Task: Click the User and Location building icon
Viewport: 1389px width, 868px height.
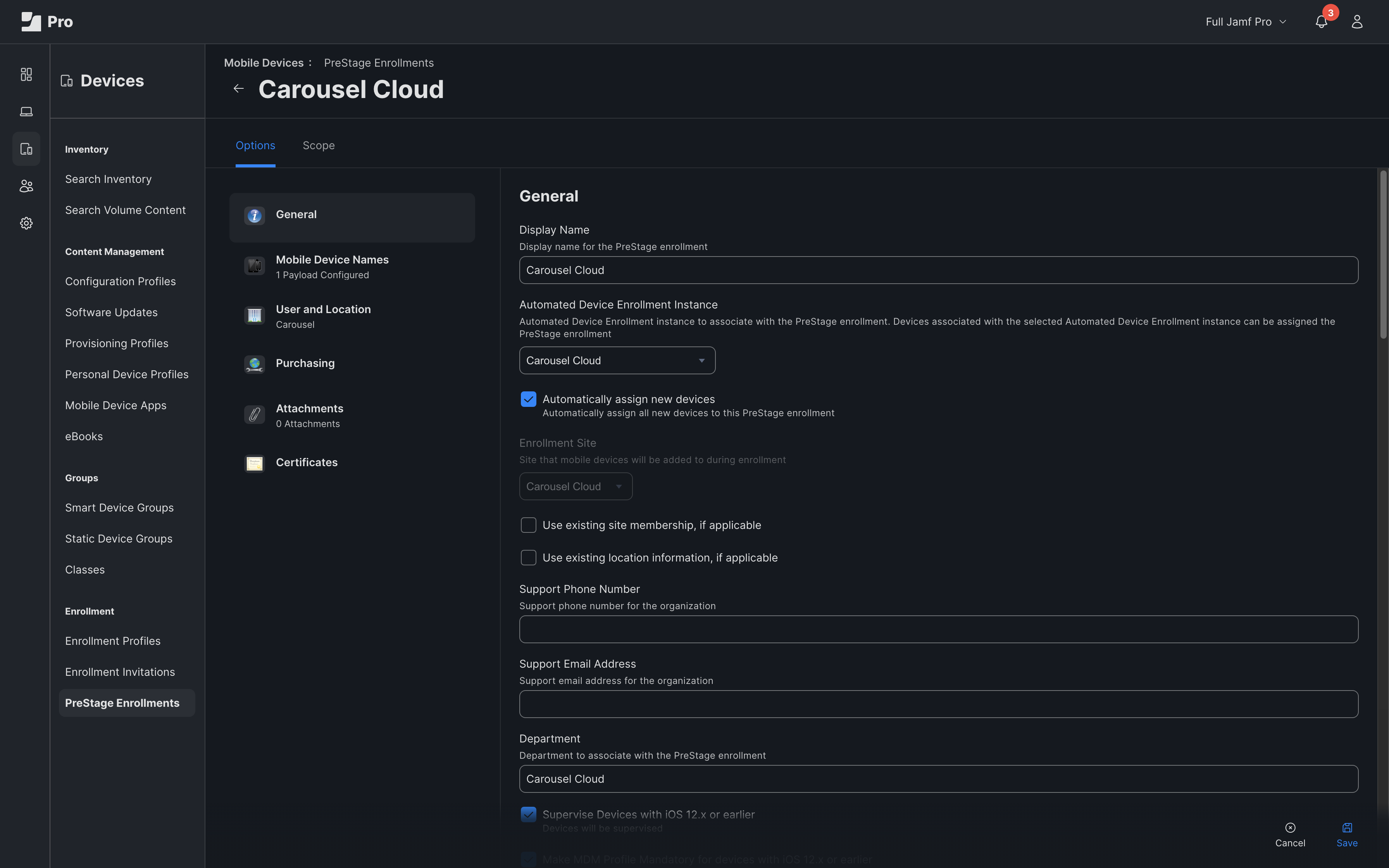Action: pos(254,316)
